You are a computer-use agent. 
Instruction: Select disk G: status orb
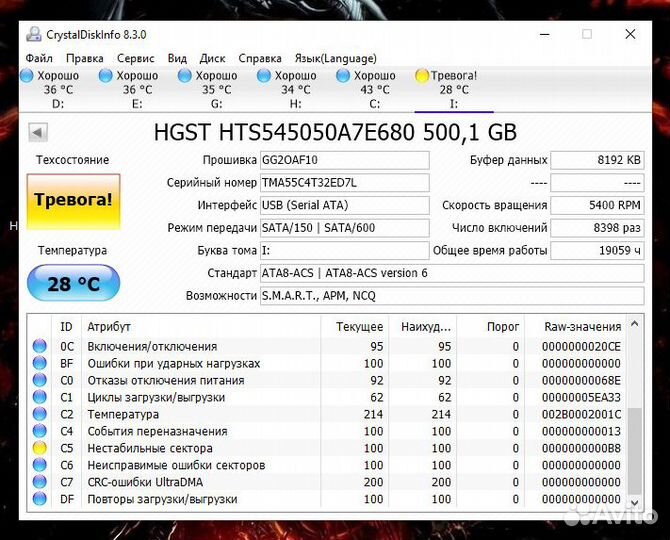coord(185,76)
